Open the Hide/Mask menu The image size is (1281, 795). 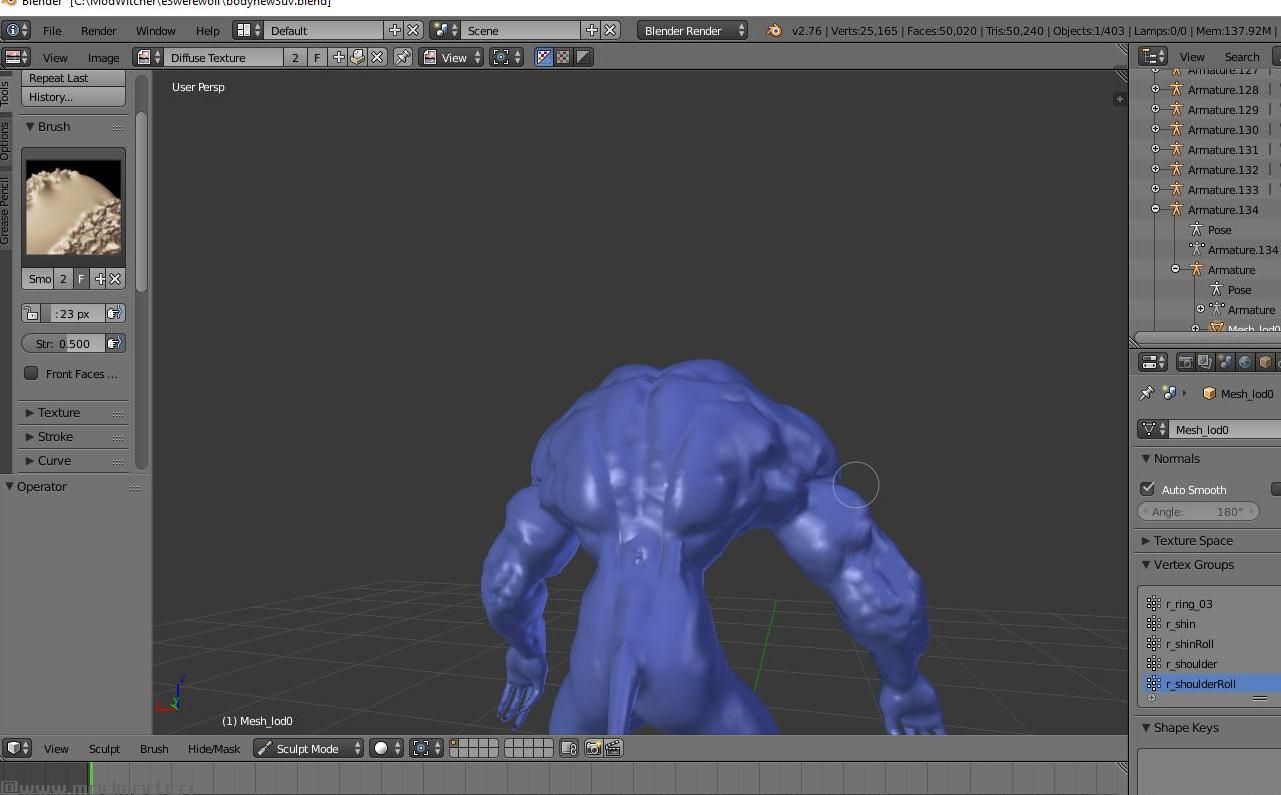click(214, 748)
